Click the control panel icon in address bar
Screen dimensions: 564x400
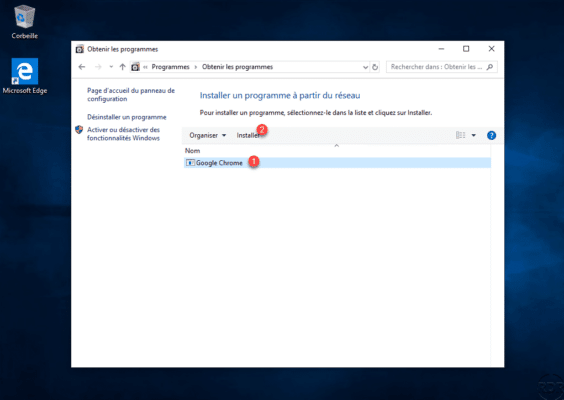click(135, 67)
